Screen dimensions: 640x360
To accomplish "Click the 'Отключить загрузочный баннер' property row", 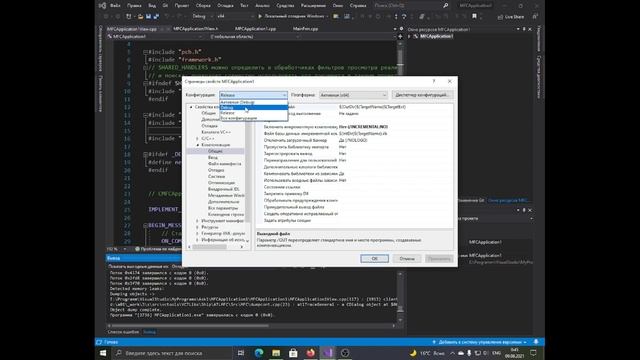I will [x=355, y=140].
